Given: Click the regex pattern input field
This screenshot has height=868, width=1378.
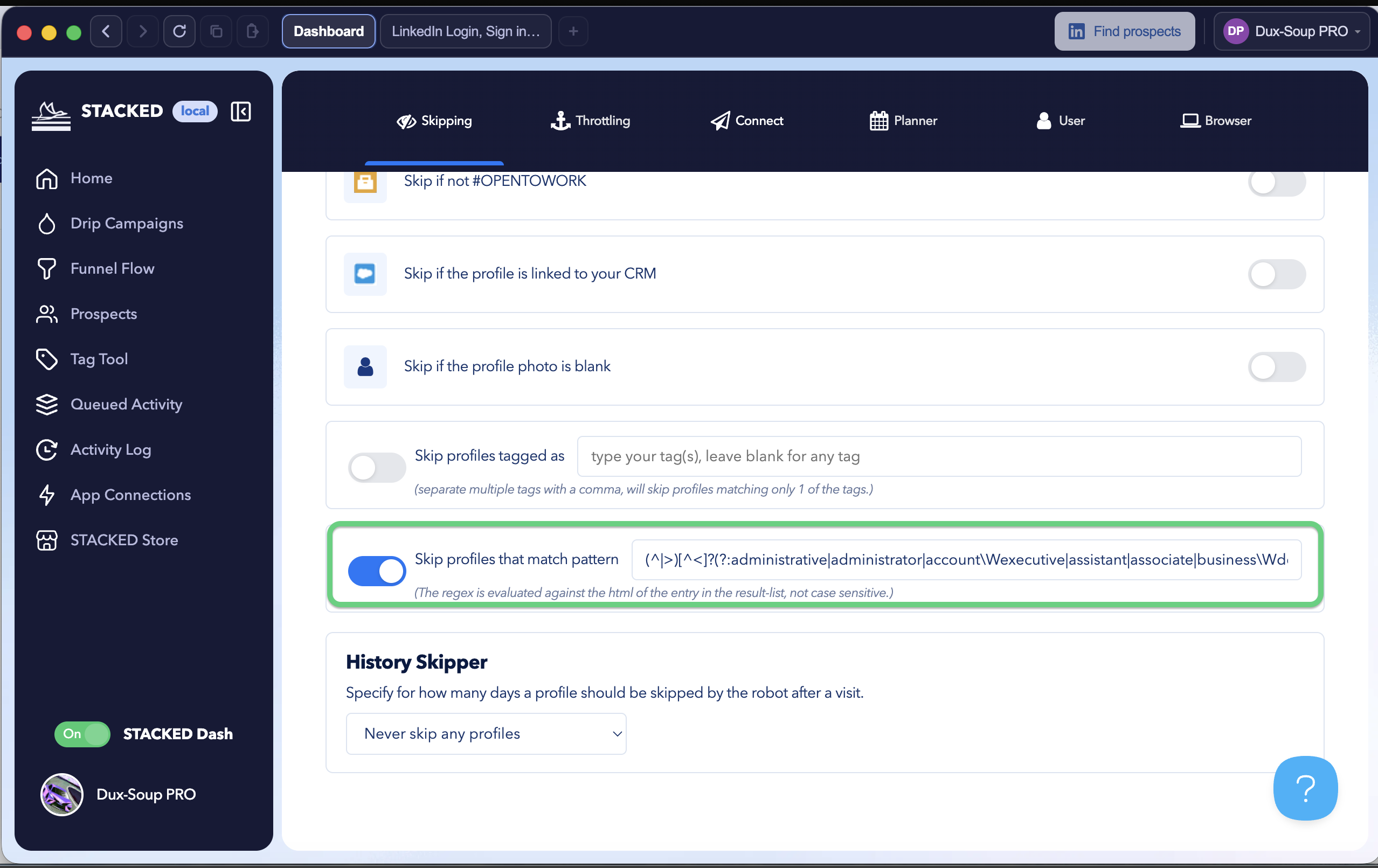Looking at the screenshot, I should tap(966, 560).
